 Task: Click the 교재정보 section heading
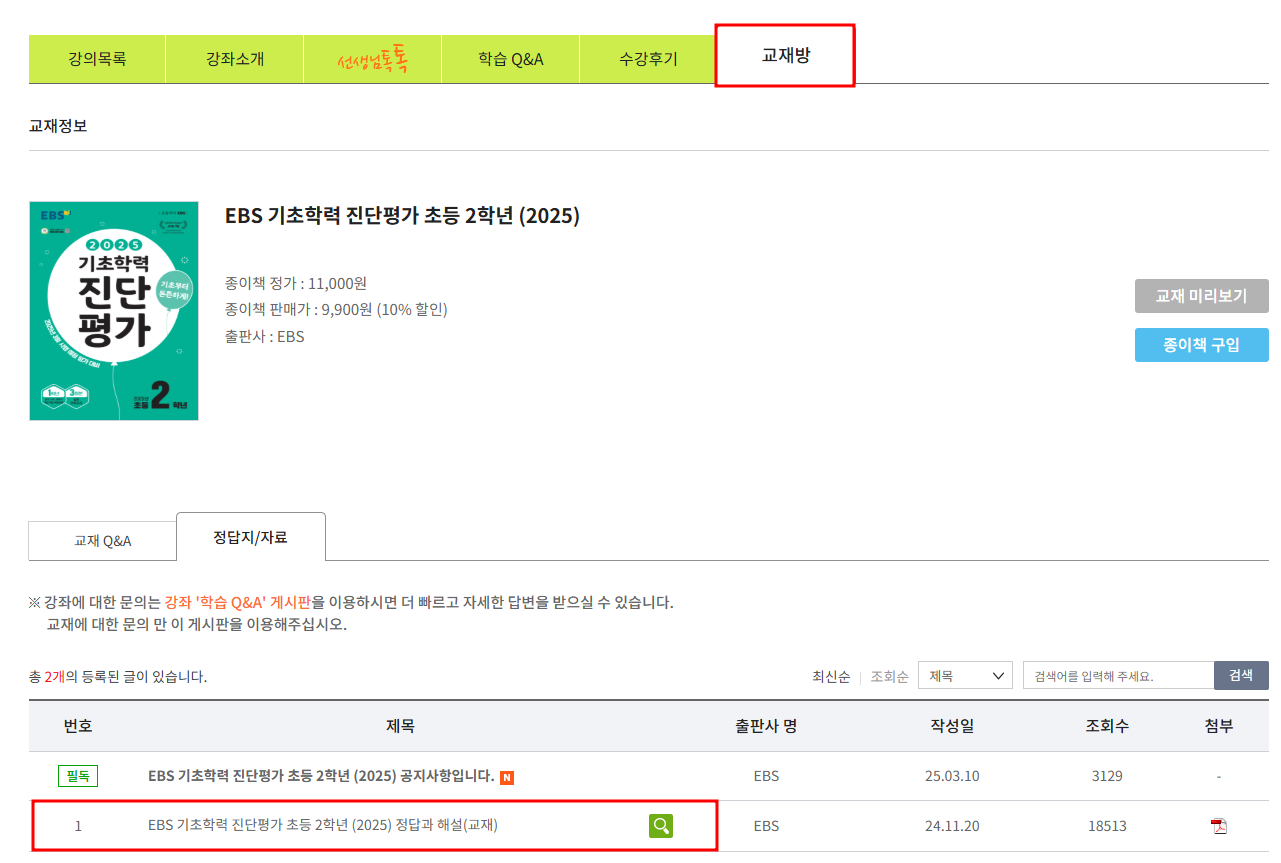(x=58, y=126)
